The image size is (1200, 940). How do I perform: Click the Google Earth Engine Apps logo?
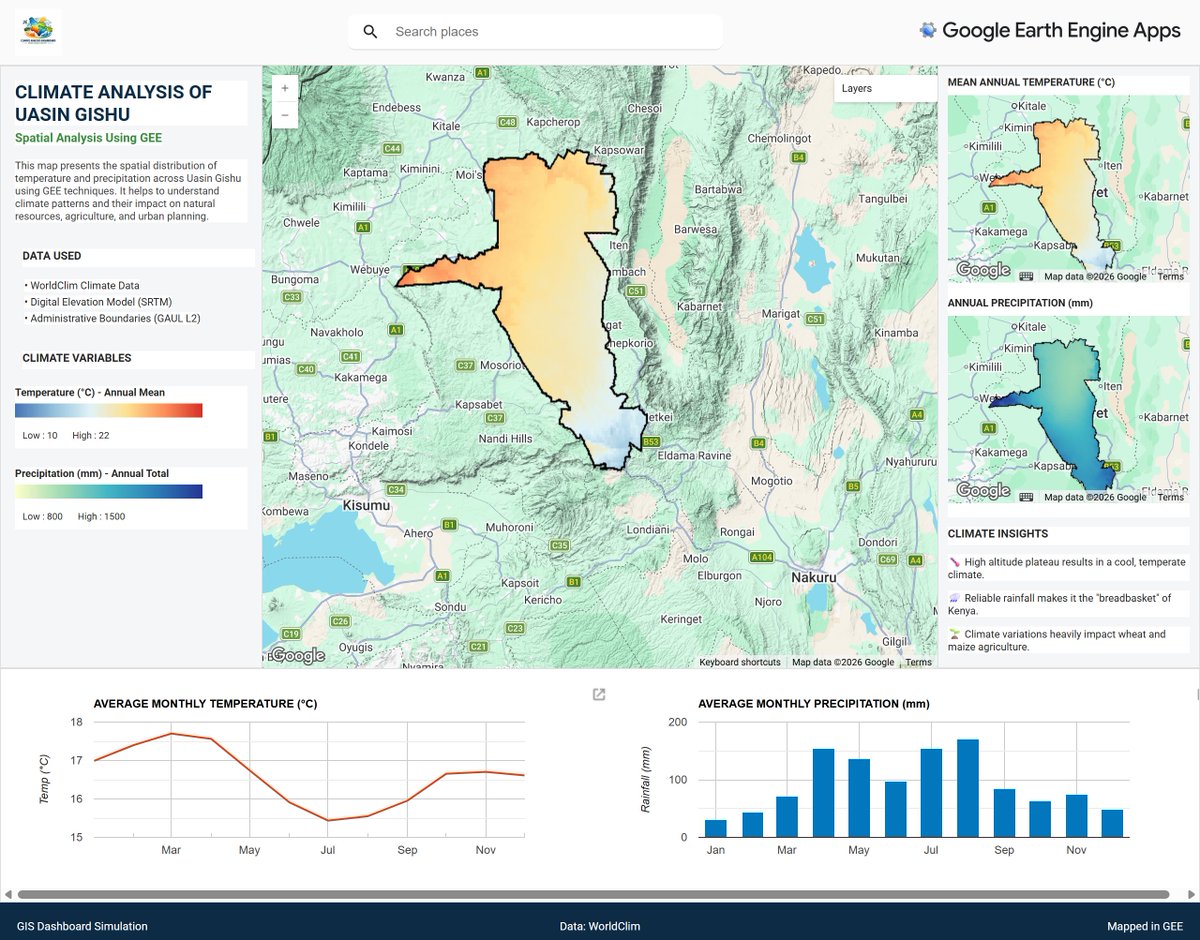click(x=1050, y=31)
